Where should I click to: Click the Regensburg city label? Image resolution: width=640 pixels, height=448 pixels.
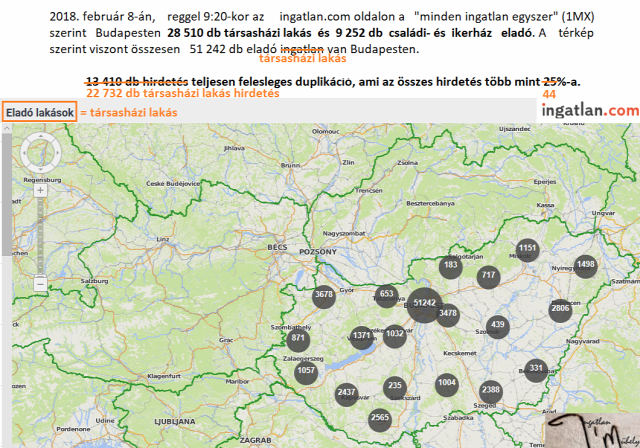point(42,180)
